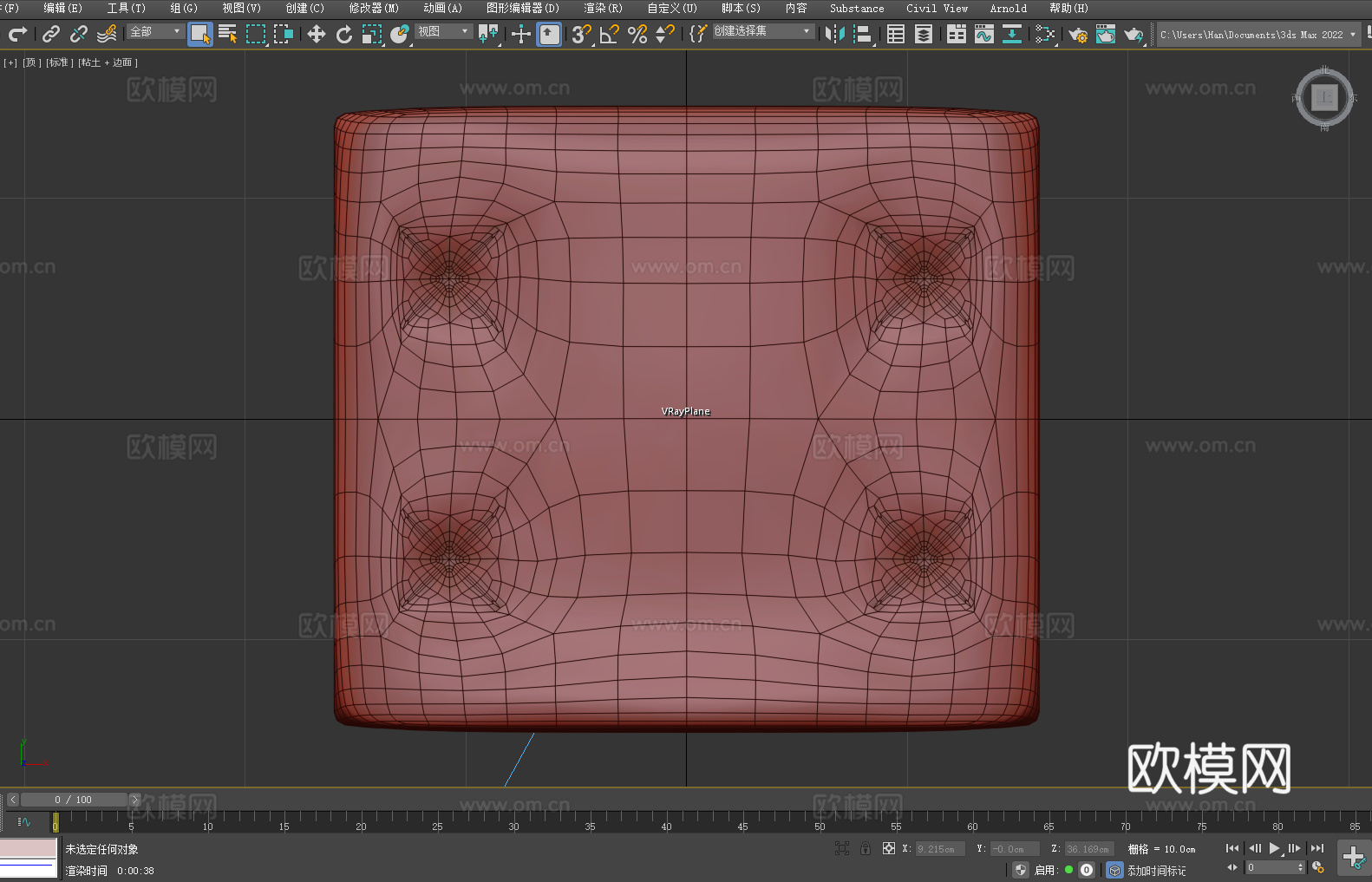Open the Civil View menu
The width and height of the screenshot is (1372, 882).
pyautogui.click(x=937, y=8)
